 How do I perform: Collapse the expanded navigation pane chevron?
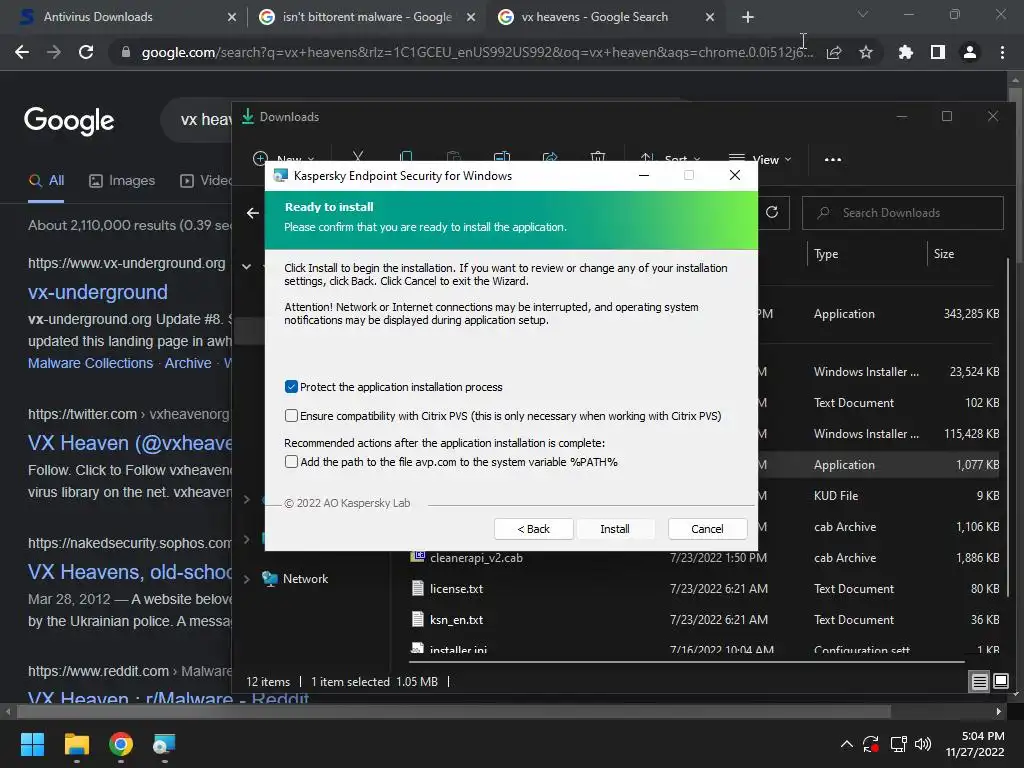click(x=247, y=266)
